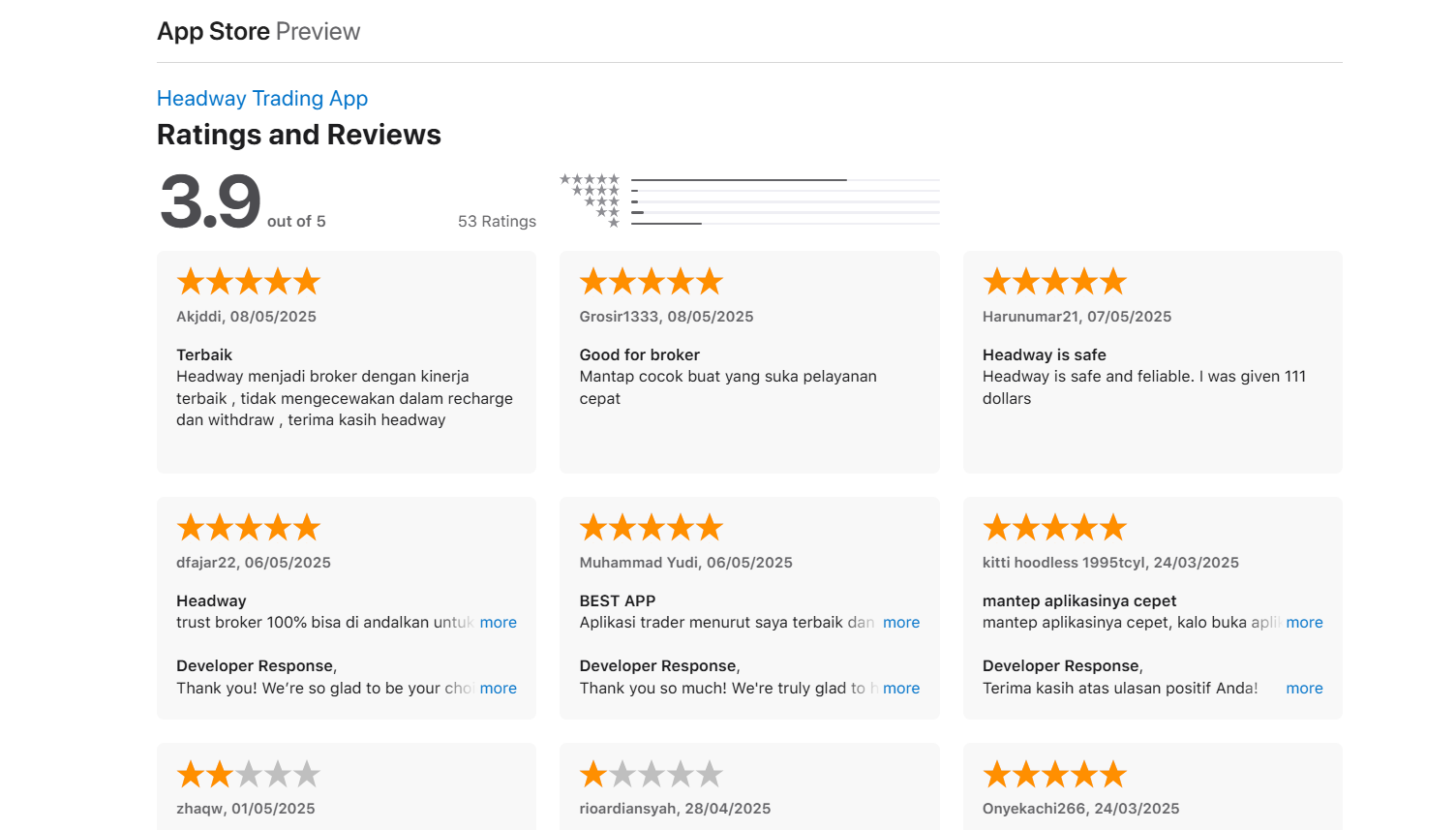1456x830 pixels.
Task: Click the star rating on Onyekachi266's review
Action: pyautogui.click(x=1054, y=775)
